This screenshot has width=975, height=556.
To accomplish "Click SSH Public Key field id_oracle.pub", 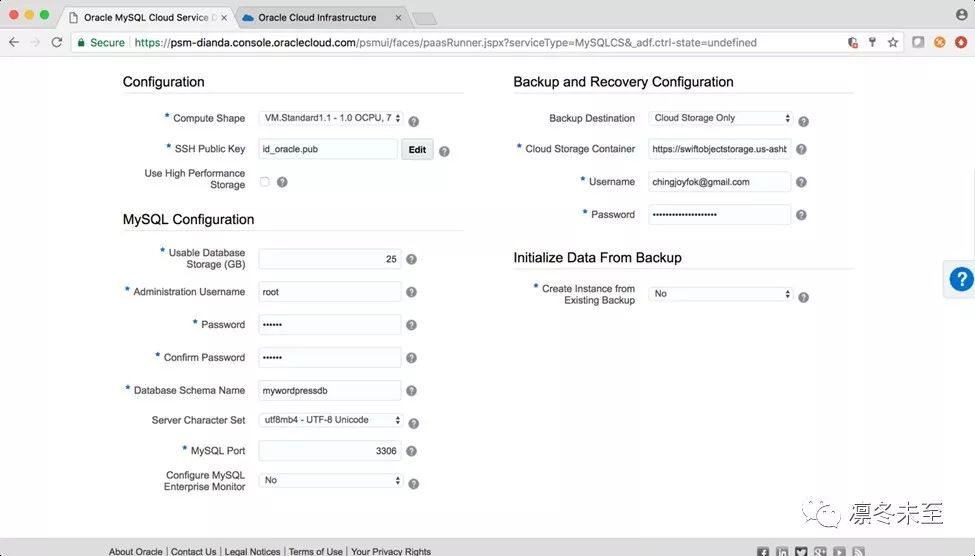I will click(328, 149).
